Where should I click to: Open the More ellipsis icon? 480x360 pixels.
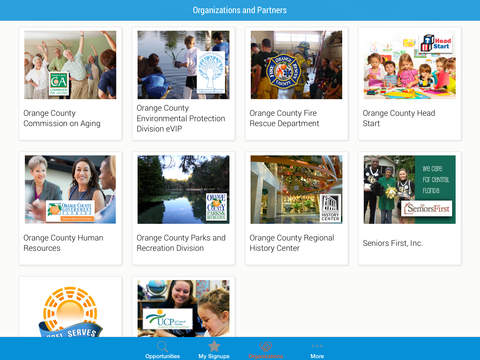[317, 346]
